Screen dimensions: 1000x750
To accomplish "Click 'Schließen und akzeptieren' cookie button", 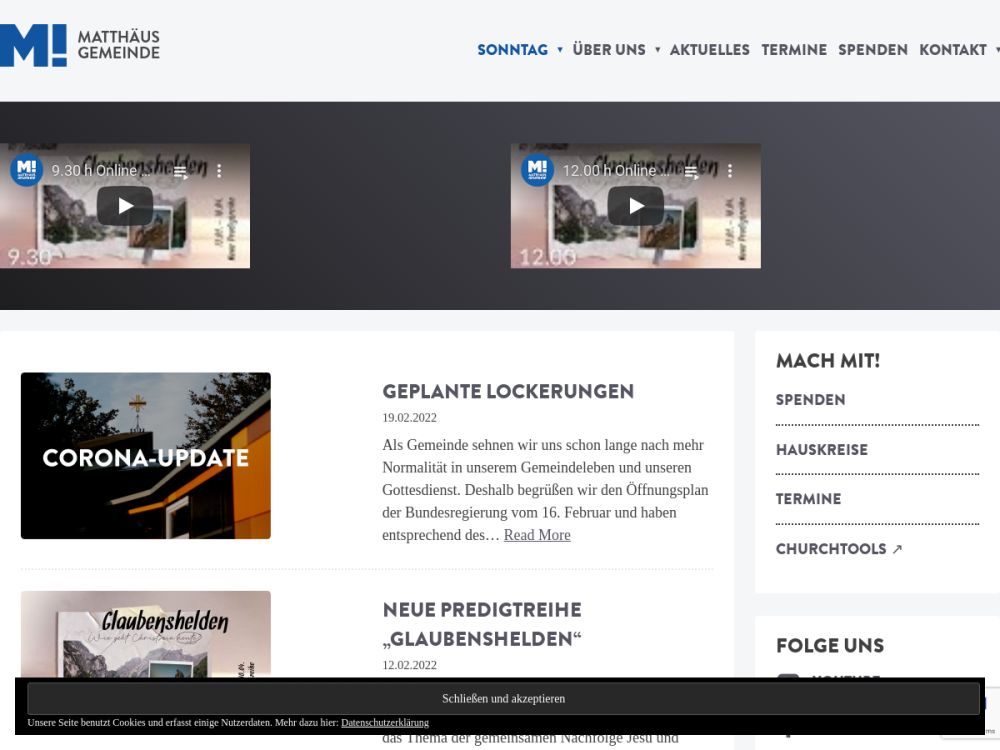I will pos(503,699).
